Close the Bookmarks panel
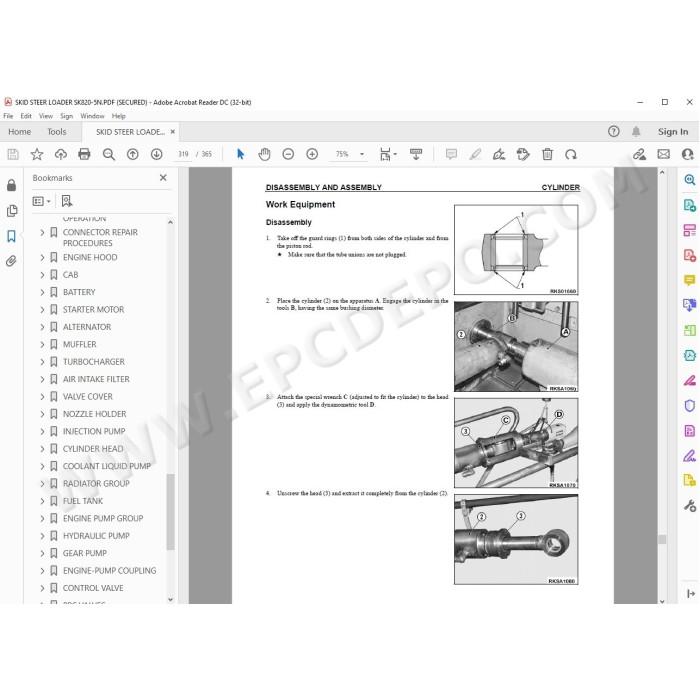 click(163, 178)
